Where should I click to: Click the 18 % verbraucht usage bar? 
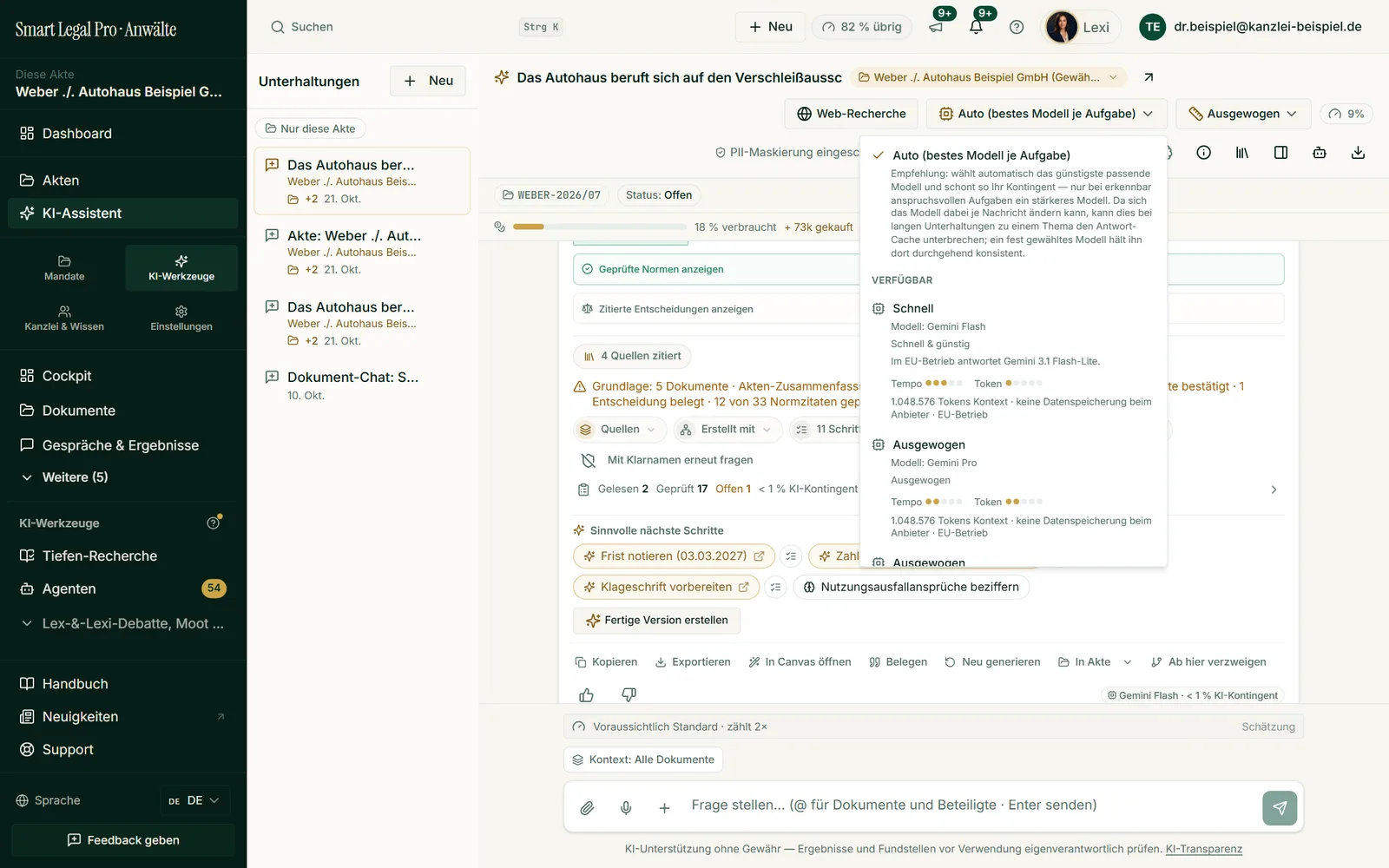point(599,227)
